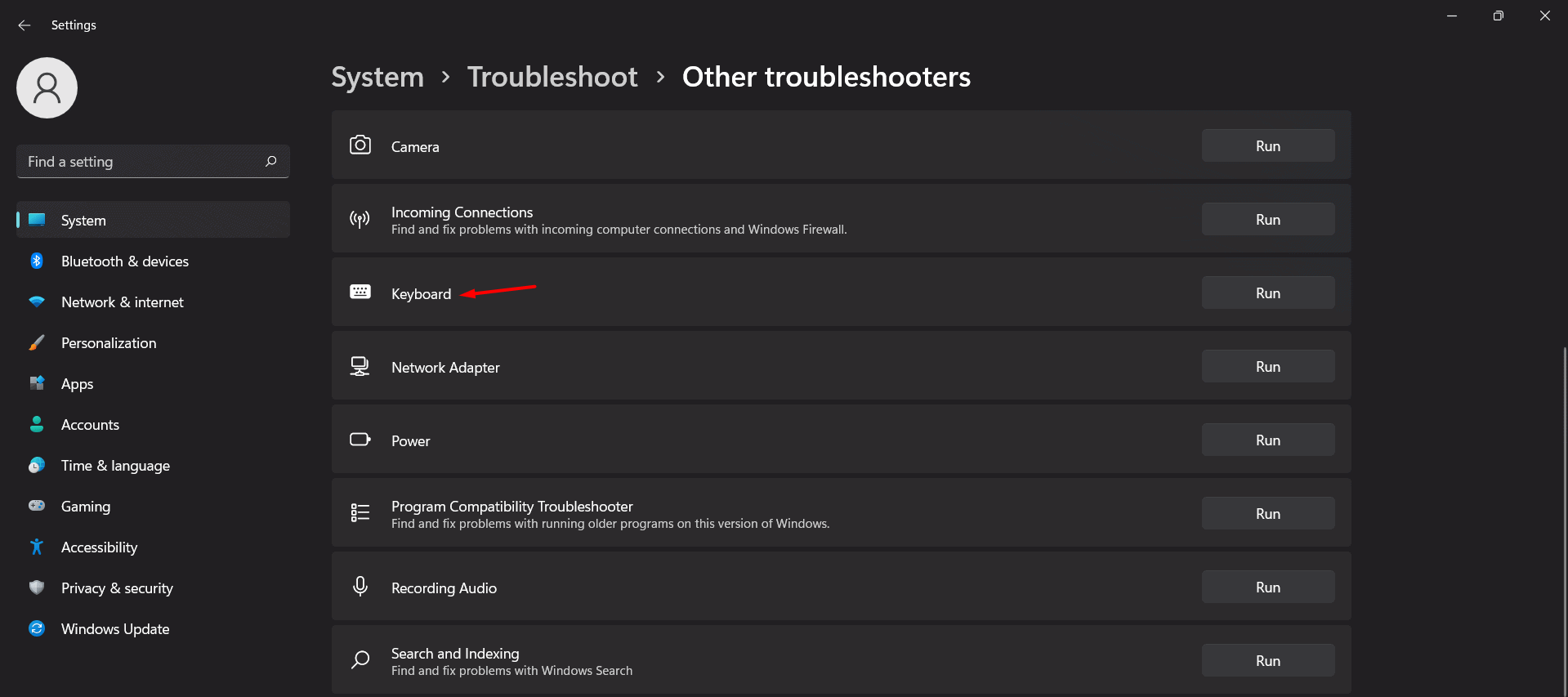The height and width of the screenshot is (697, 1568).
Task: Click the search magnifier in Find a setting
Action: click(271, 162)
